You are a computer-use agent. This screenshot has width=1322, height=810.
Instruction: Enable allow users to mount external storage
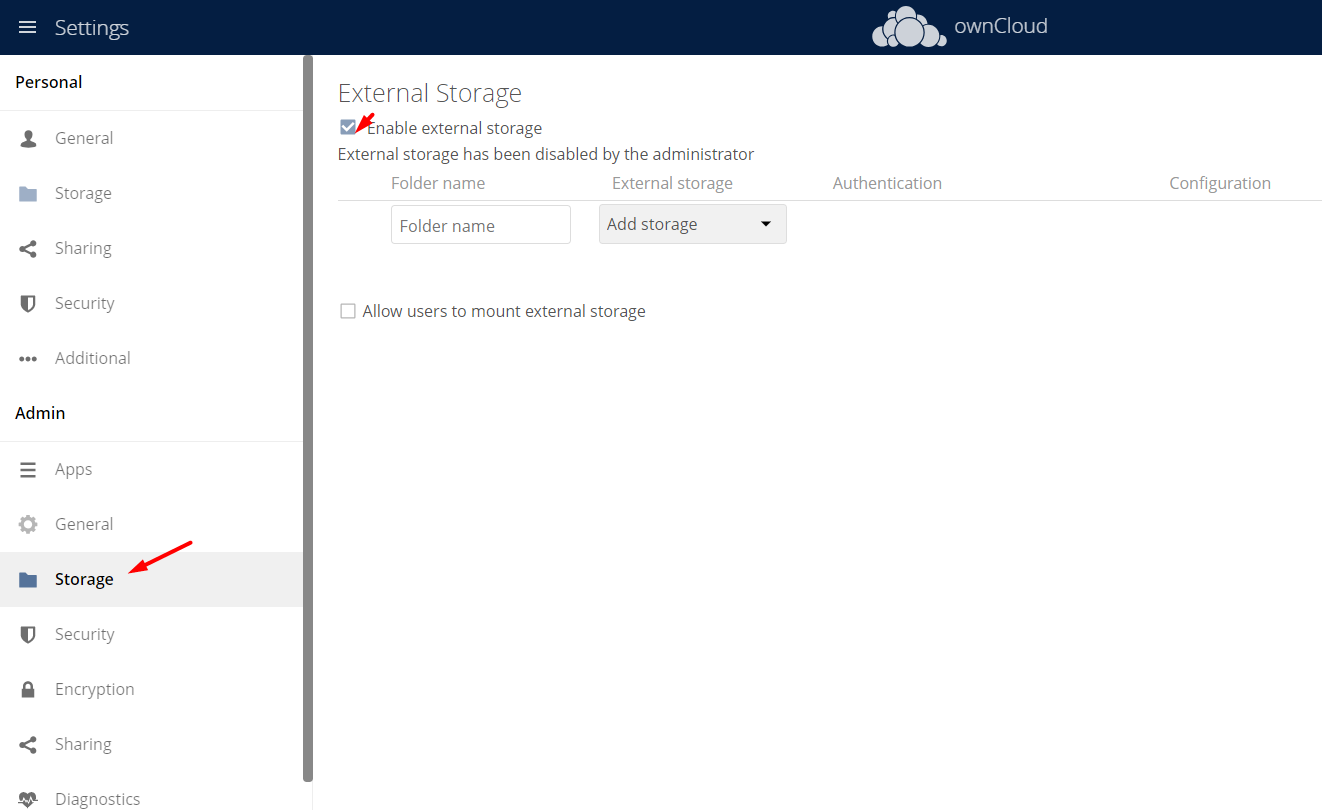point(347,311)
